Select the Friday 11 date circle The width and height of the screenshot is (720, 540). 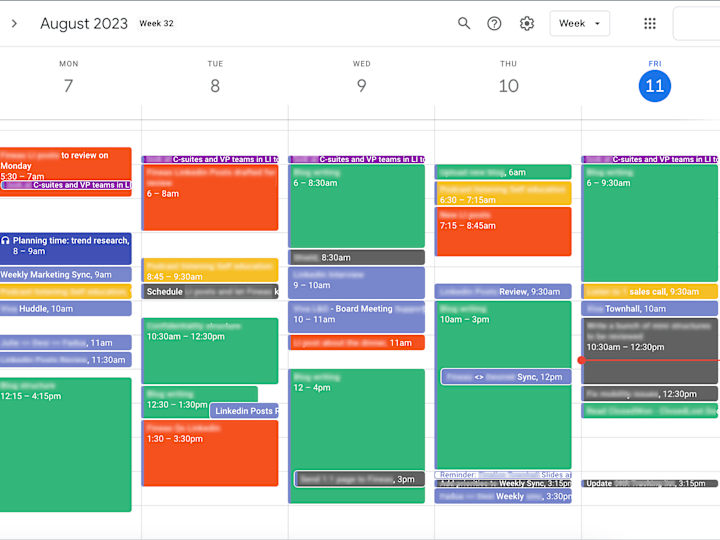(655, 86)
